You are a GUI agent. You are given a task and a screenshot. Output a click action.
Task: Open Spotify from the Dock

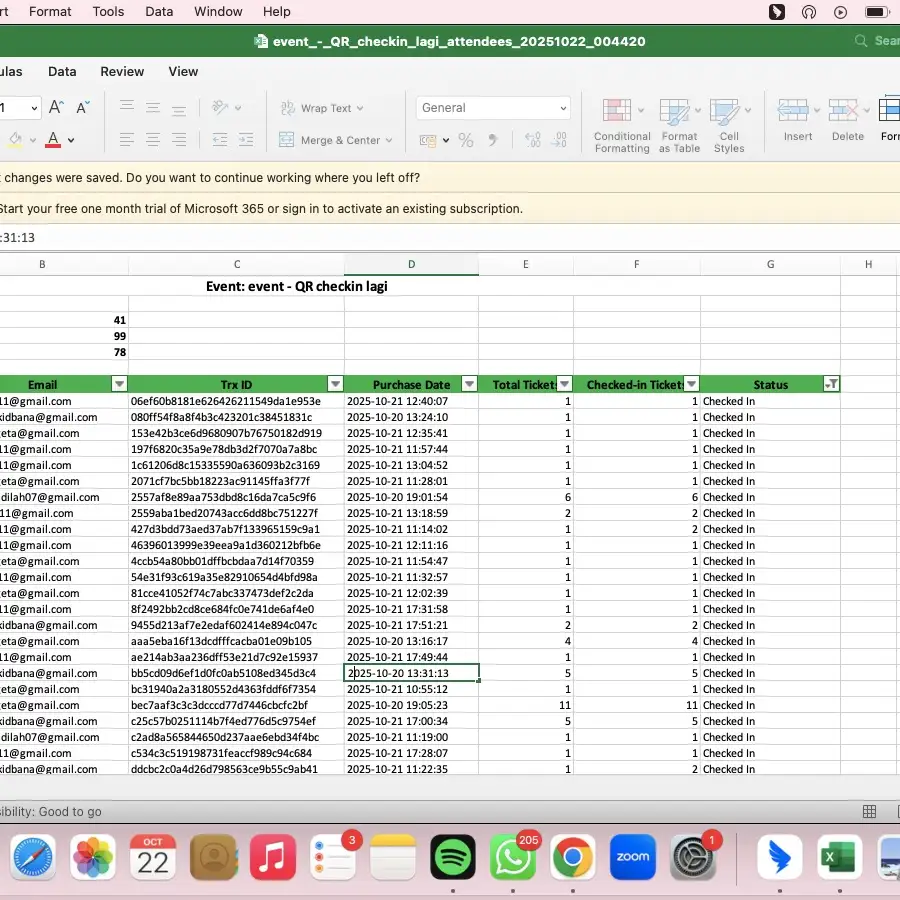453,858
